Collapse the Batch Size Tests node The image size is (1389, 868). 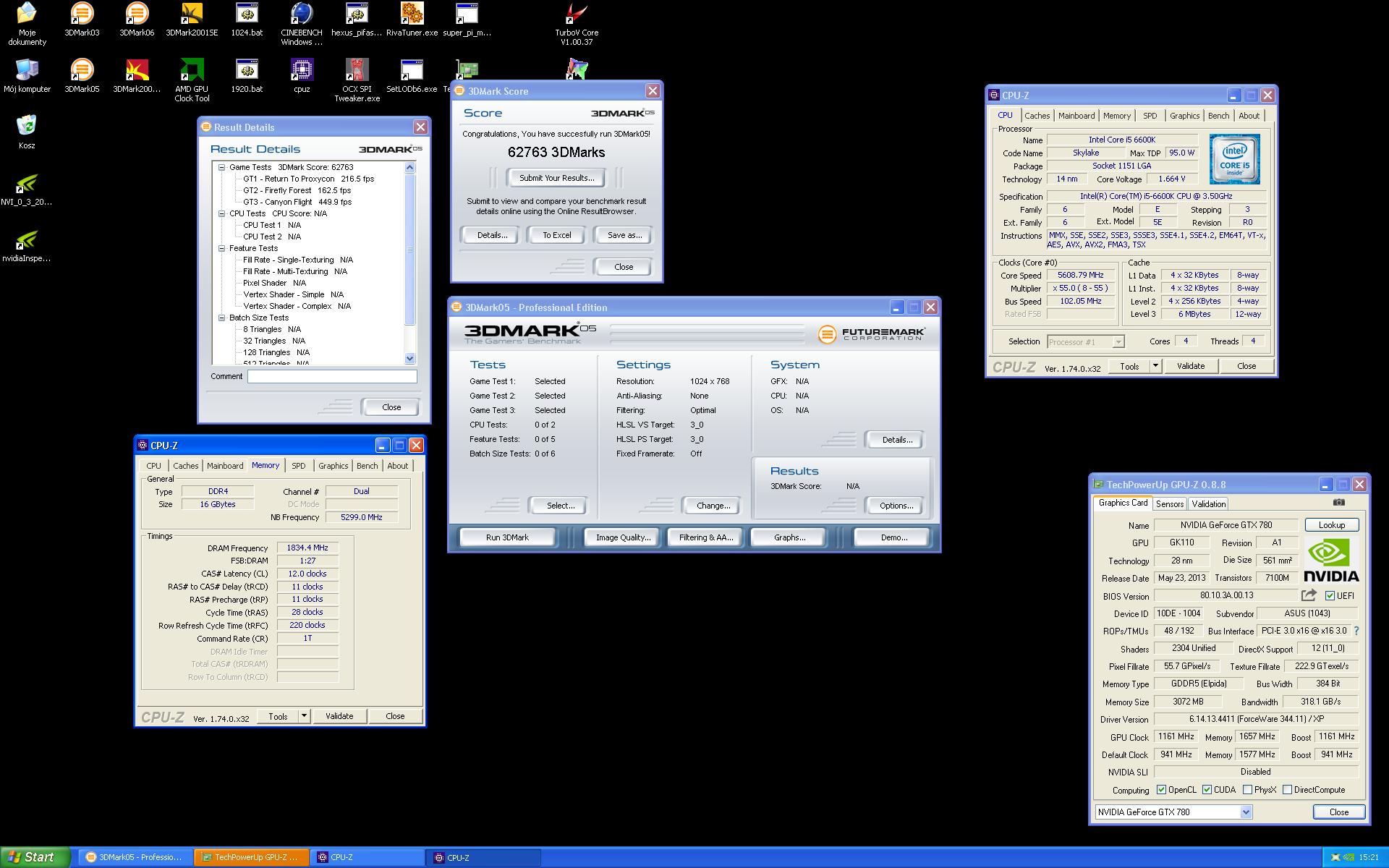coord(222,318)
